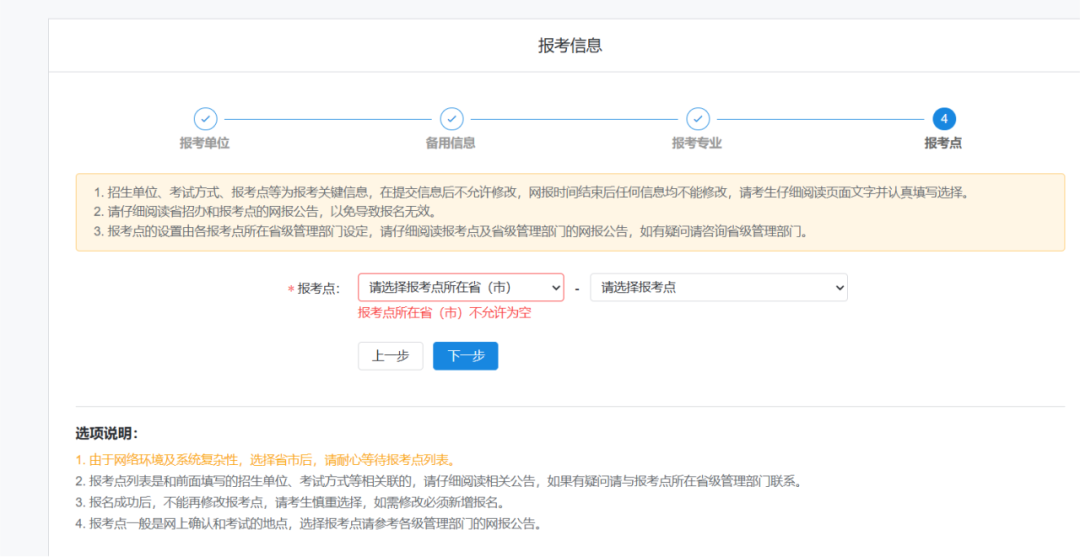Screen dimensions: 1080x557
Task: Click the checkmark icon above 备用信息
Action: click(x=451, y=119)
